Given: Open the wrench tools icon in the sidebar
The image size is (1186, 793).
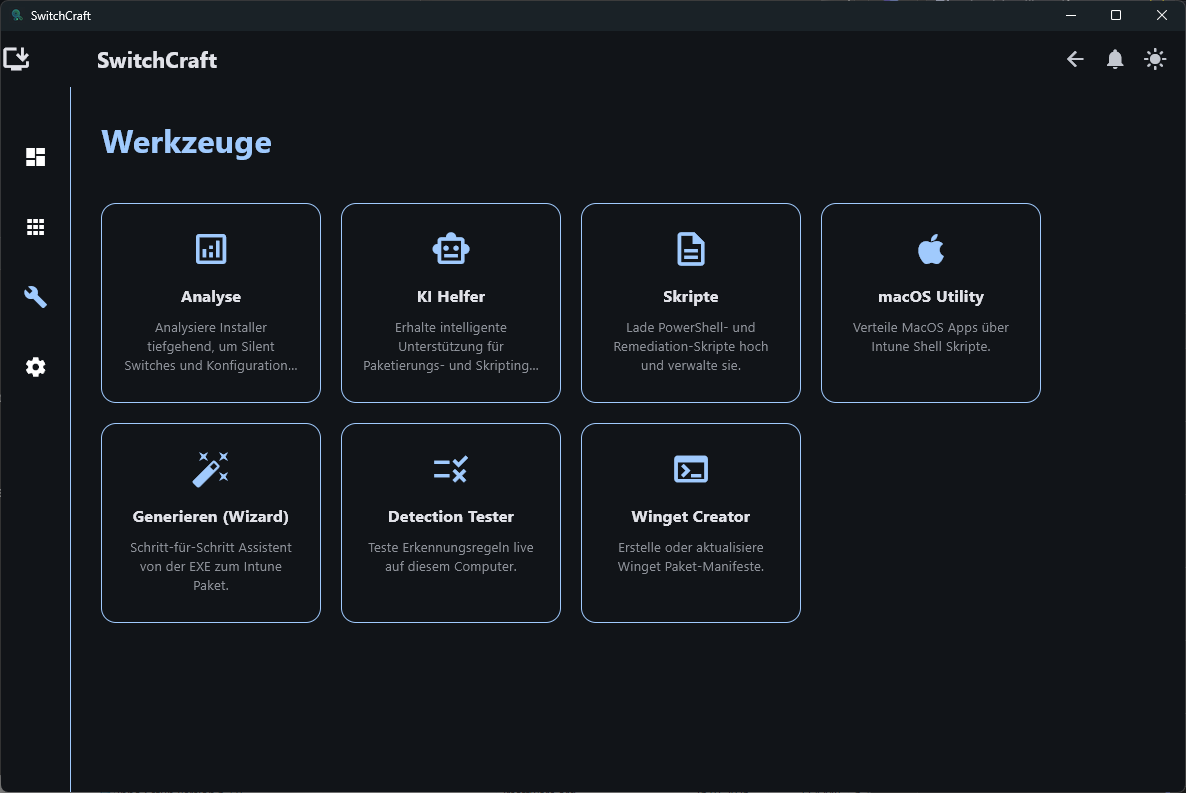Looking at the screenshot, I should (36, 297).
